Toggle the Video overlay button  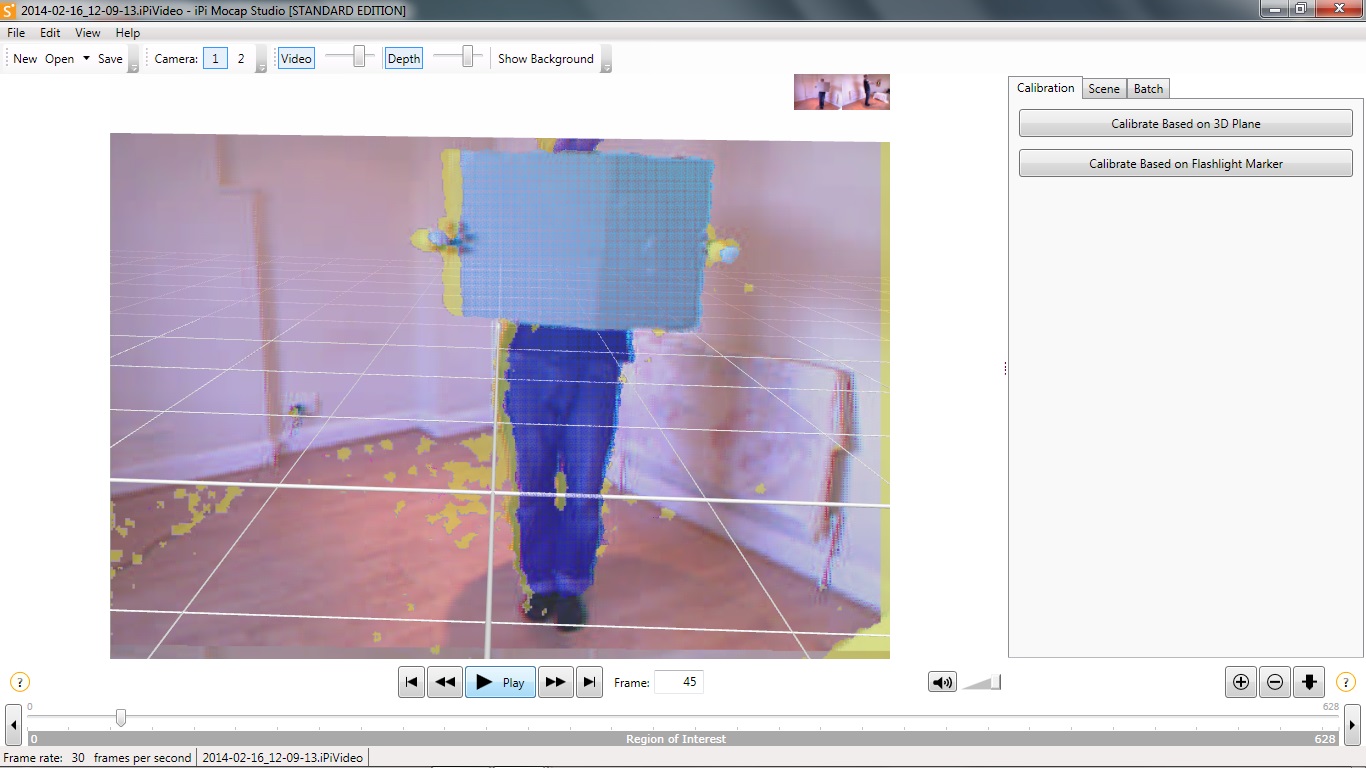coord(296,59)
